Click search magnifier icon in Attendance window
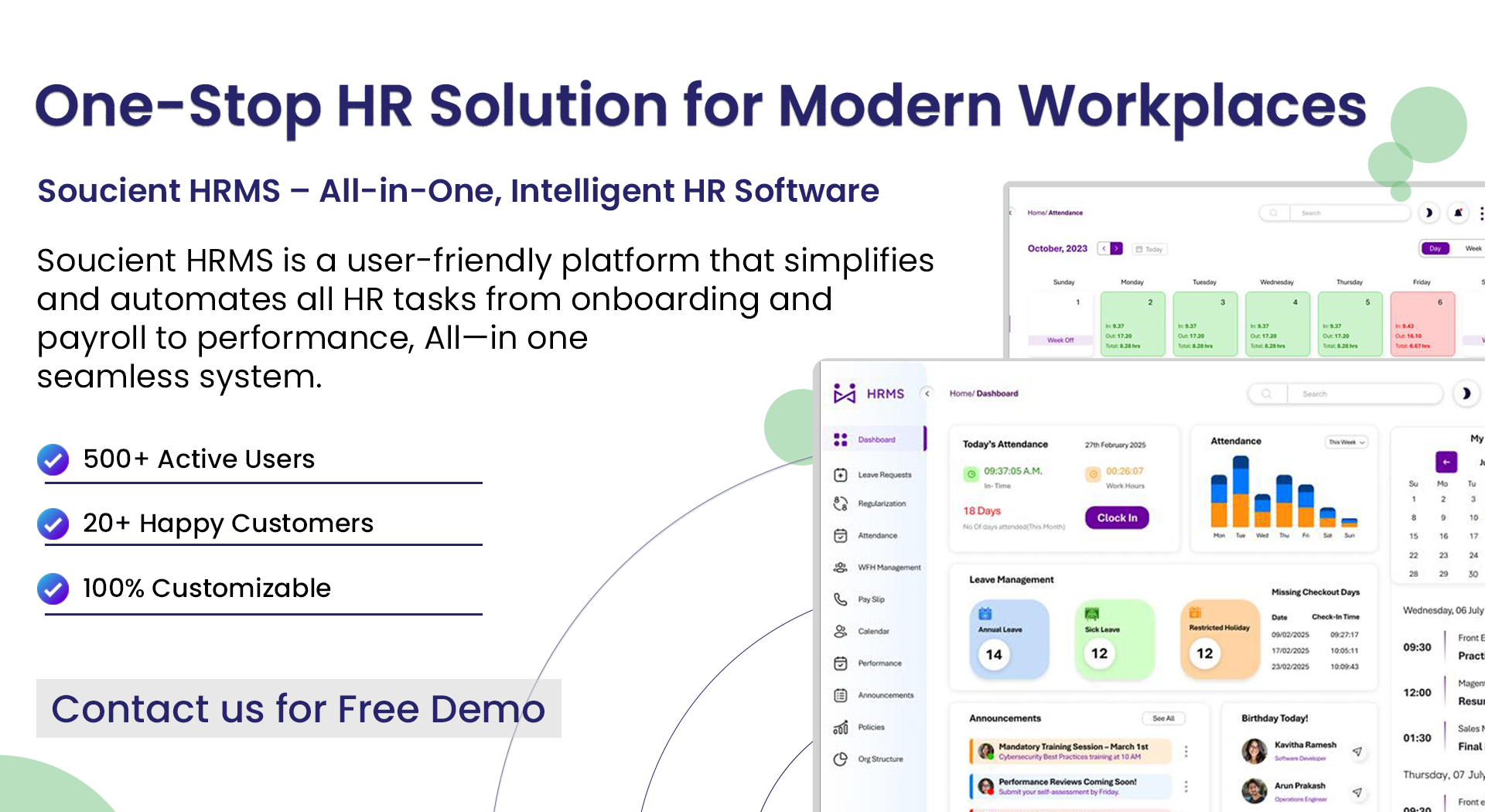This screenshot has height=812, width=1485. click(1274, 213)
